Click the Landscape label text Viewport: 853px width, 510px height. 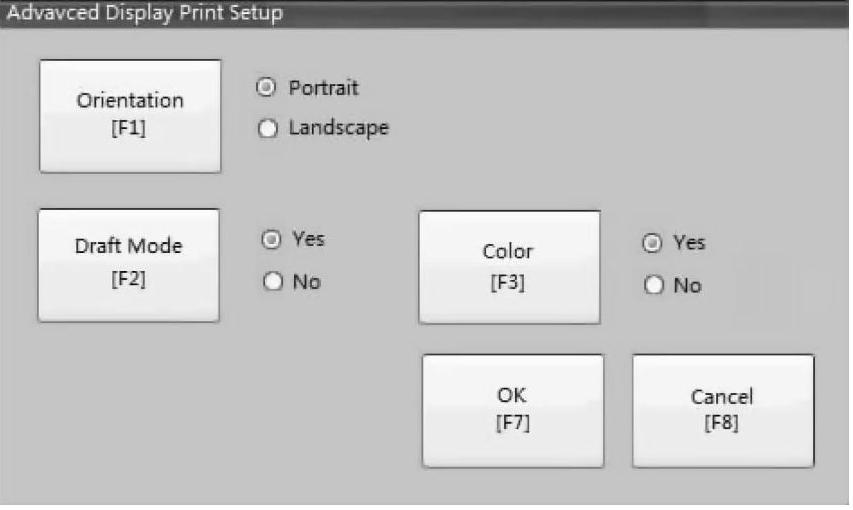(339, 128)
